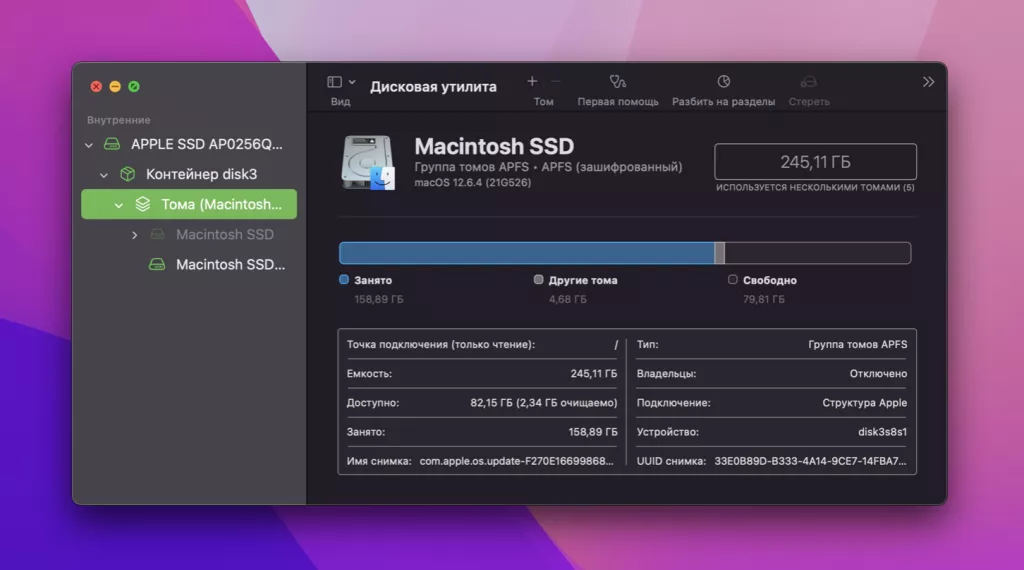This screenshot has height=570, width=1024.
Task: Click the Macintosh SSD title heading
Action: click(x=494, y=146)
